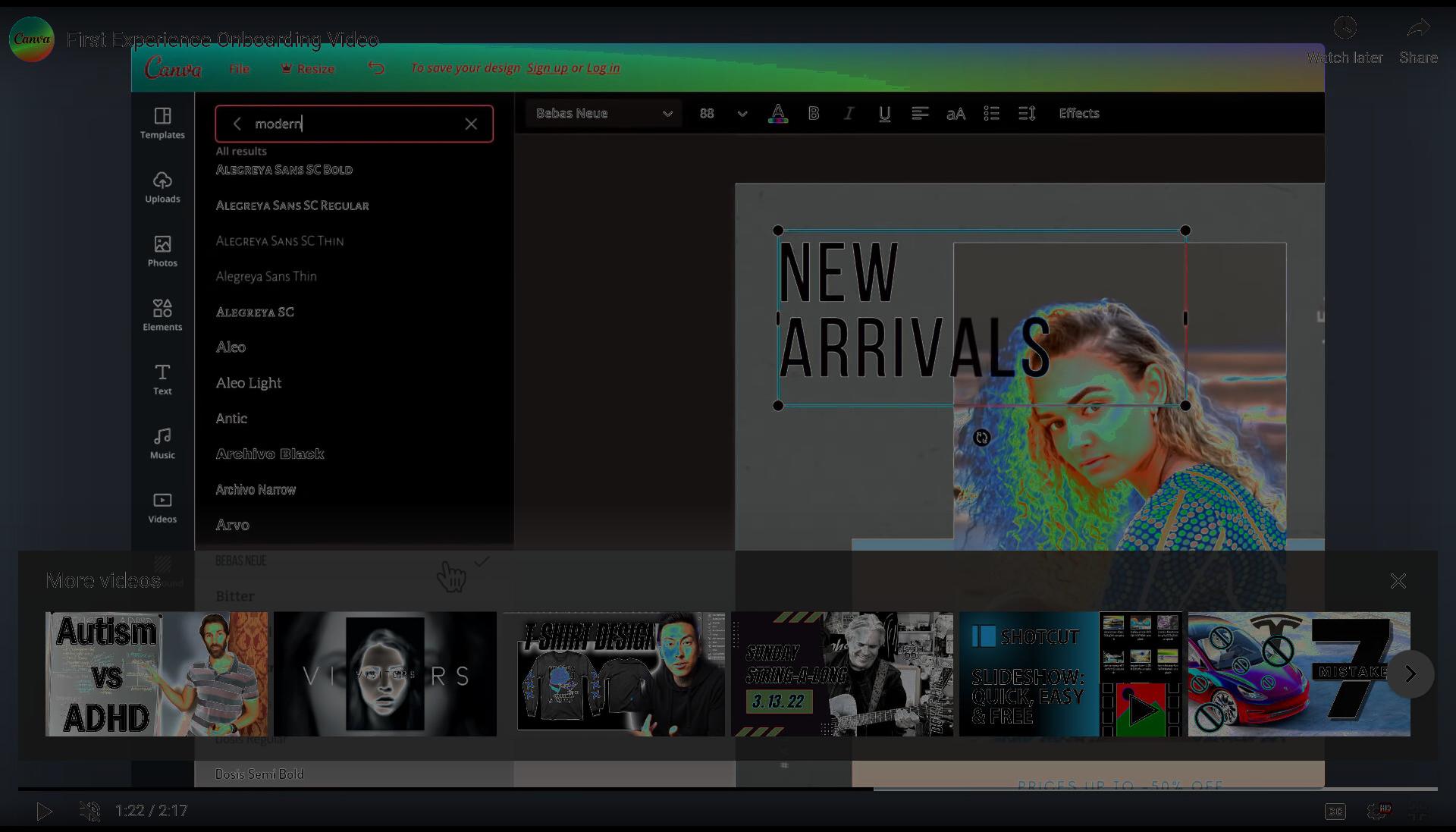Click the rotate handle below text box
The width and height of the screenshot is (1456, 832).
point(982,438)
